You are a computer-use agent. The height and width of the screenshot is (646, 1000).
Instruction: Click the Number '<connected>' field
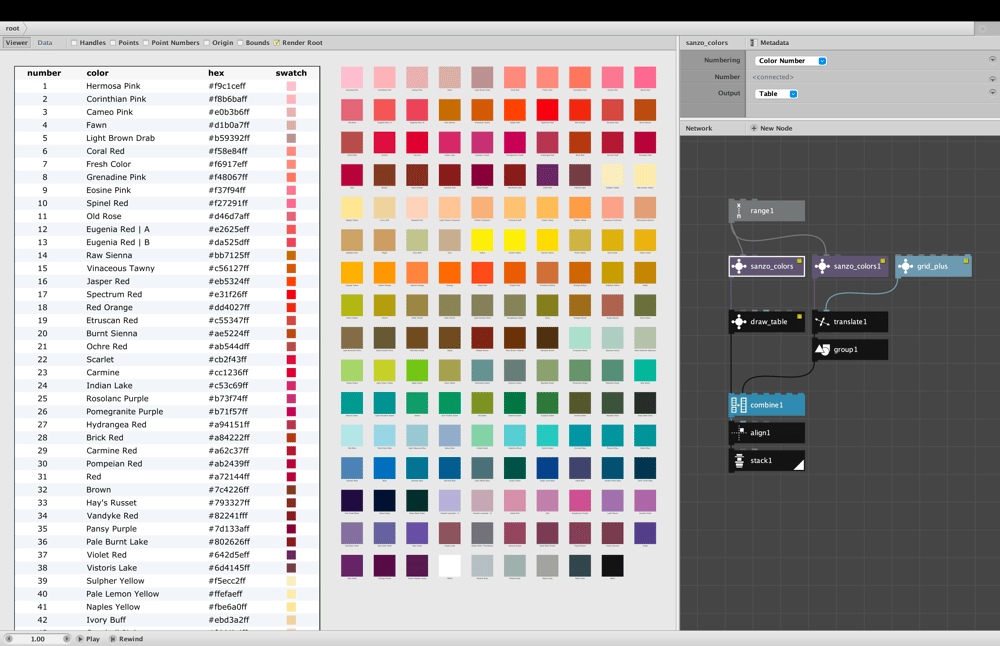(773, 77)
